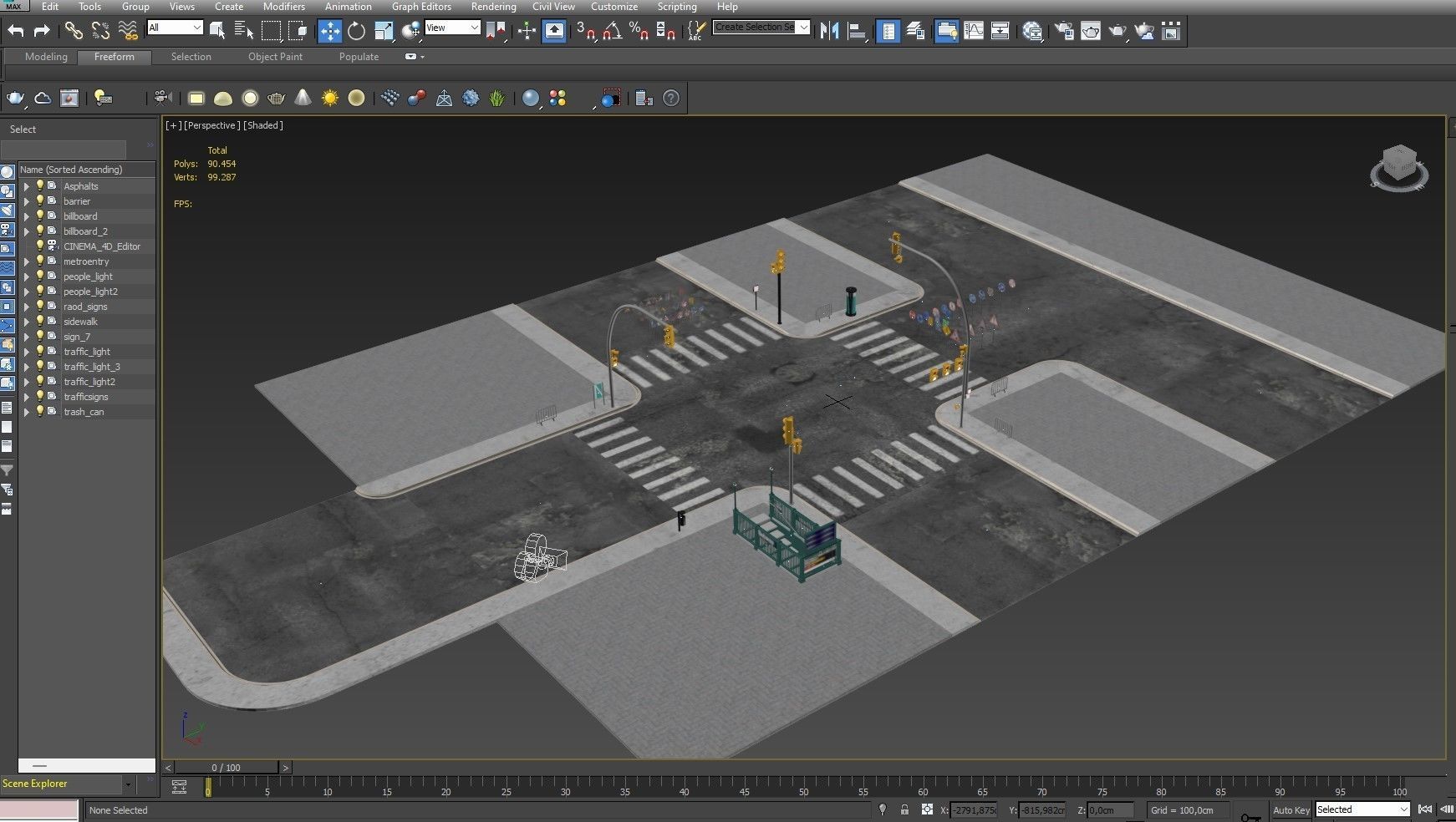Expand the sidewalk tree node

26,322
